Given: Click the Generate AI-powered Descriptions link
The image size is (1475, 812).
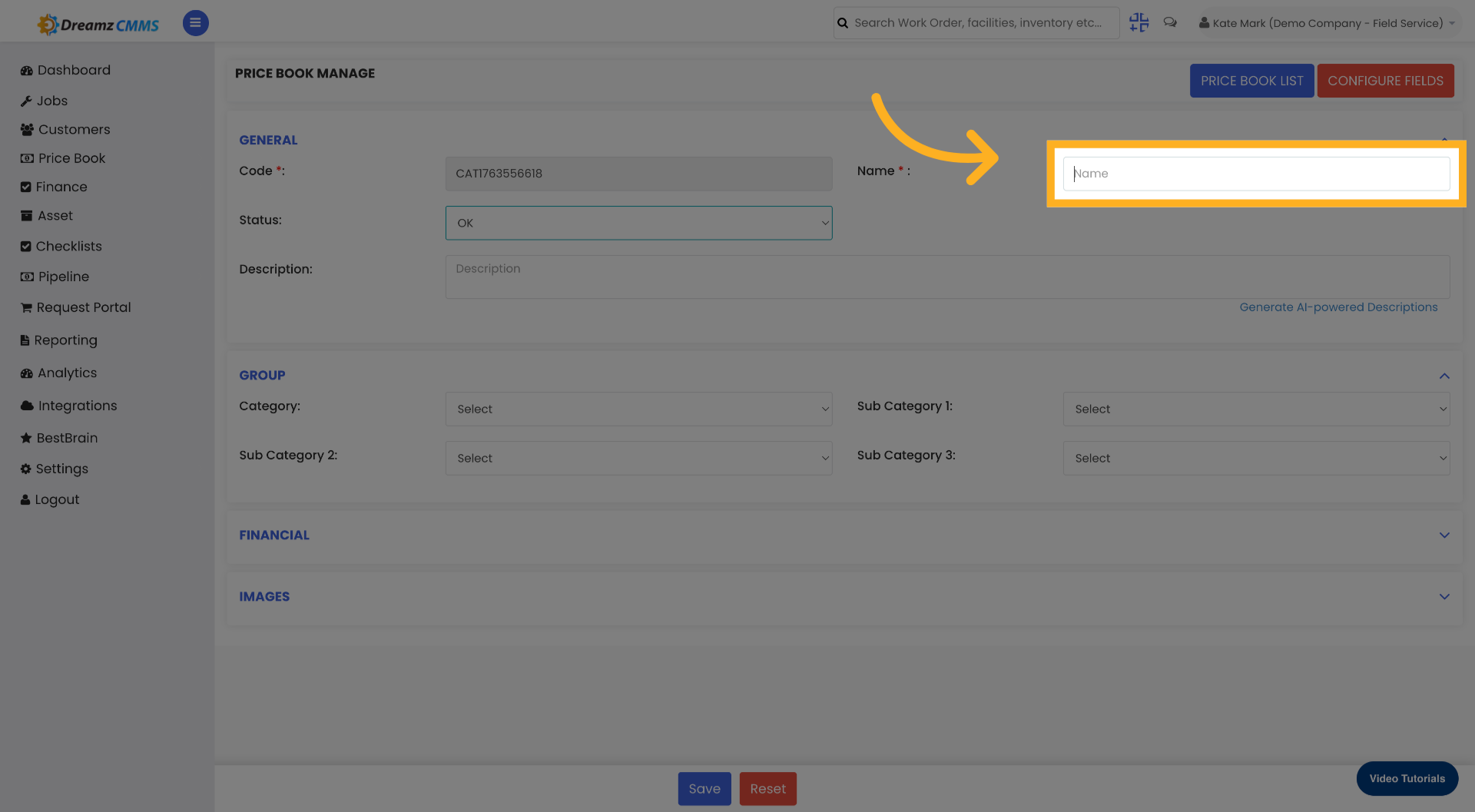Looking at the screenshot, I should click(x=1338, y=307).
